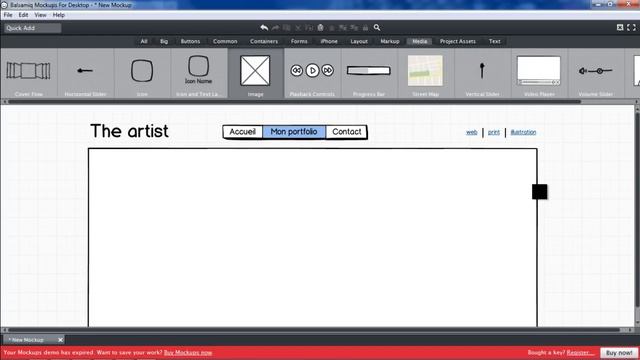Screen dimensions: 640x360
Task: Open the Help menu
Action: tap(59, 15)
